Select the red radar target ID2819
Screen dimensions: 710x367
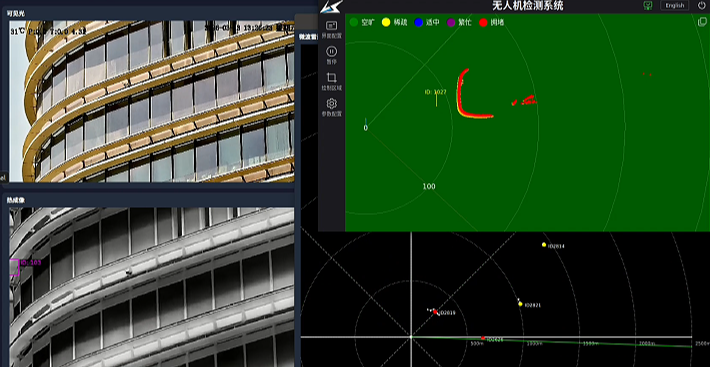435,312
